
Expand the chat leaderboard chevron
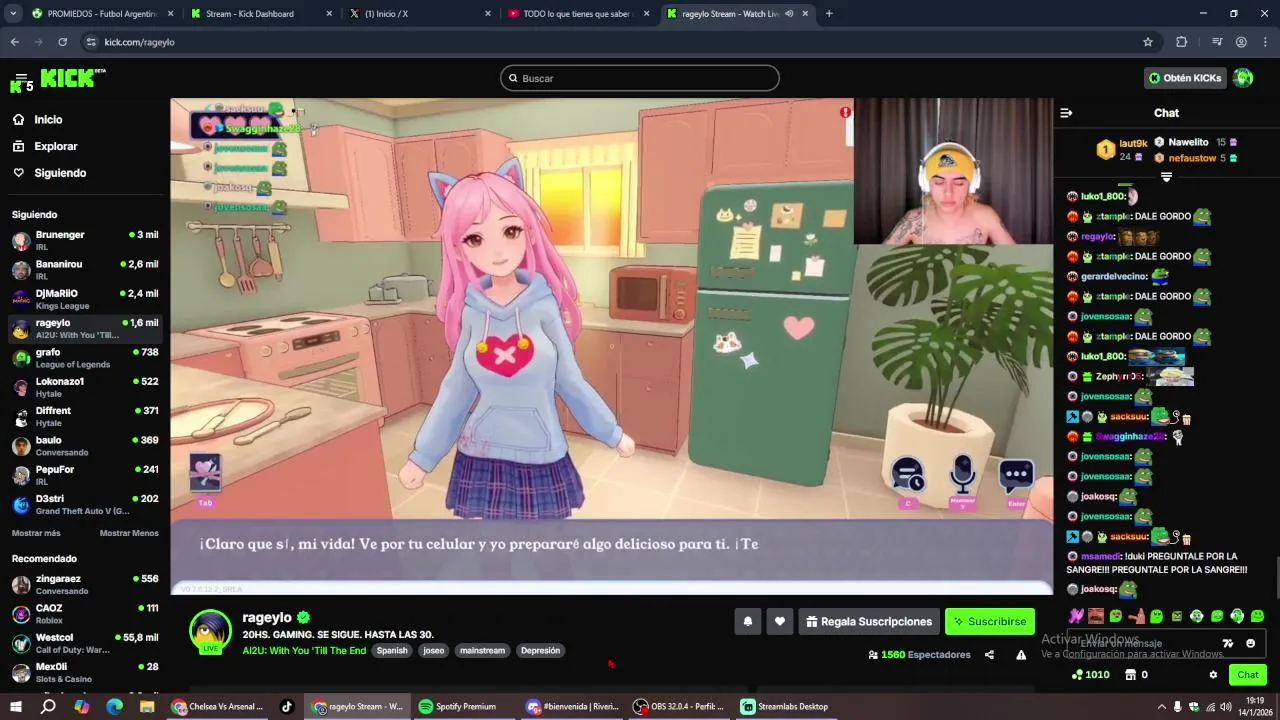click(x=1166, y=177)
